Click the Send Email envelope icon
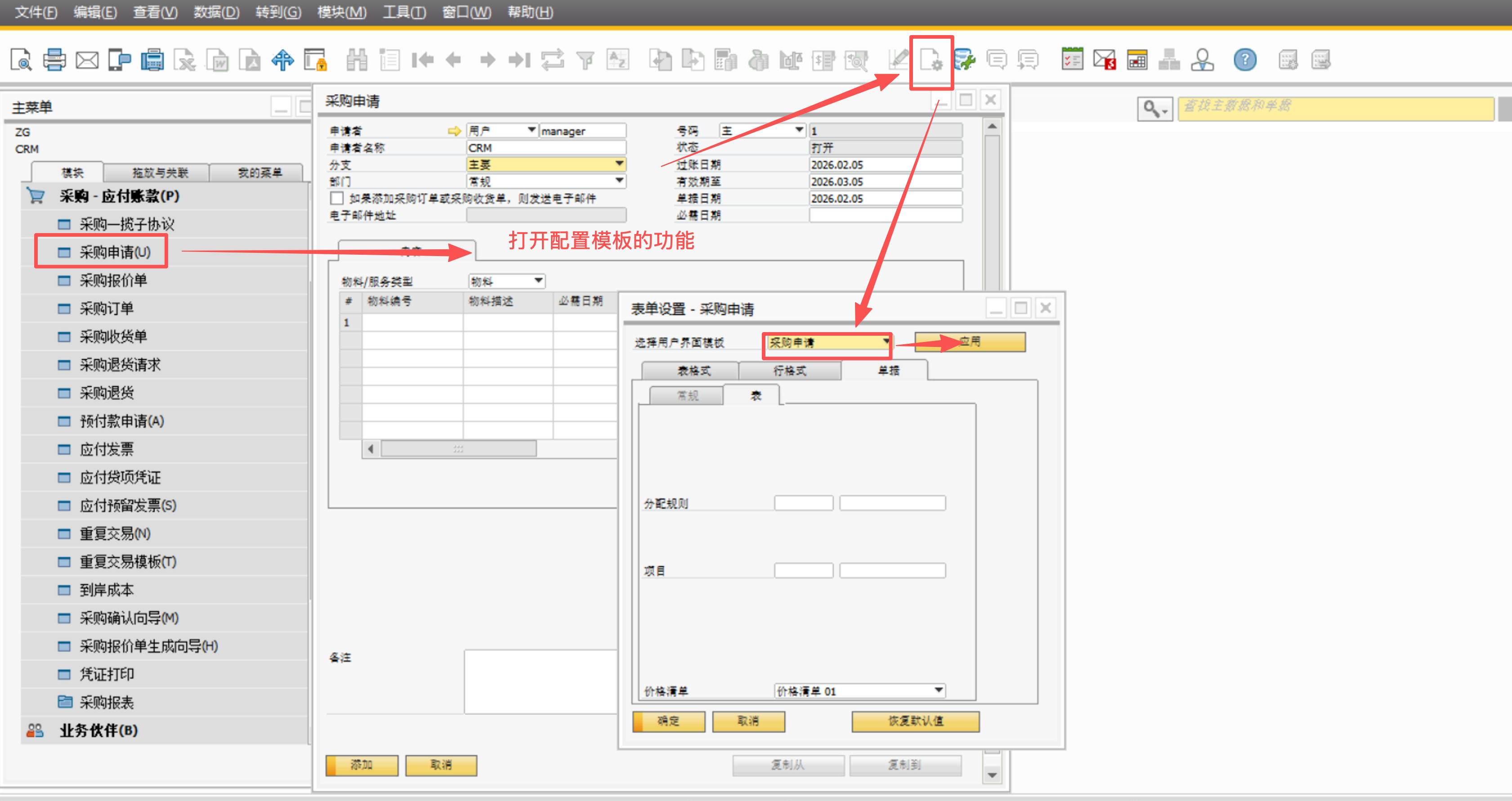The height and width of the screenshot is (801, 1512). click(x=87, y=60)
